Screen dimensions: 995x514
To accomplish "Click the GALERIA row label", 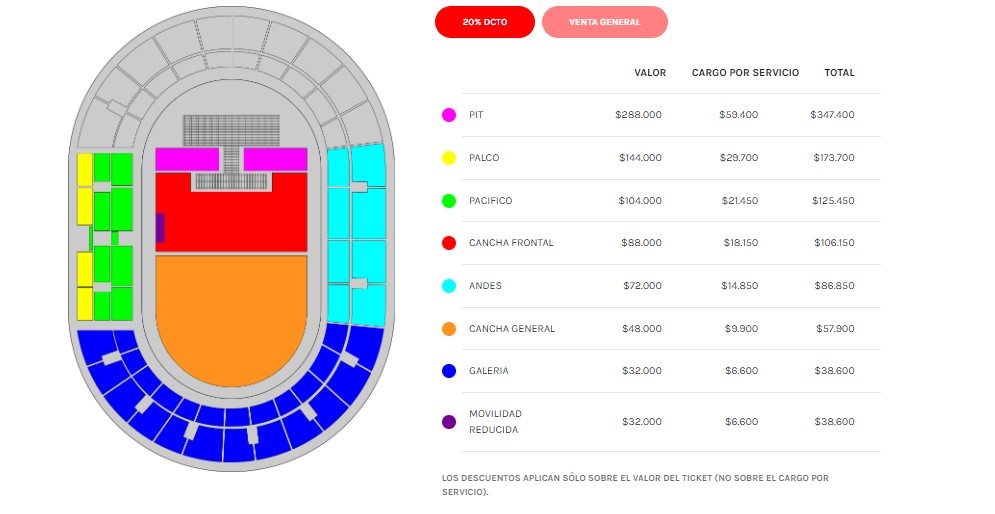I will pos(488,371).
